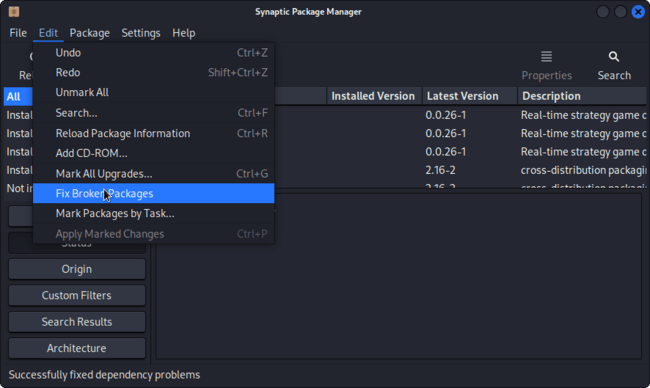
Task: Select Add CD-ROM... menu entry
Action: click(x=154, y=153)
